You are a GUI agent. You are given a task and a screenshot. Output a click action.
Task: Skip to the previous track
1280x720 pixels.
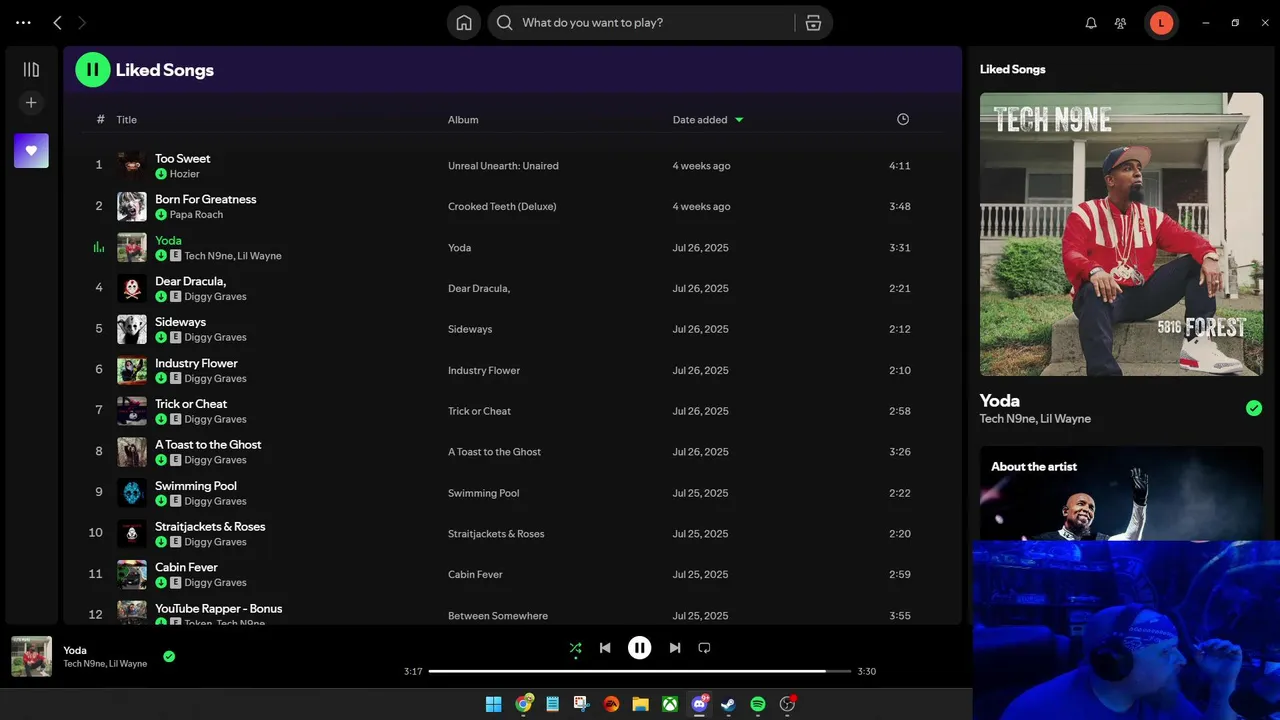pyautogui.click(x=605, y=648)
